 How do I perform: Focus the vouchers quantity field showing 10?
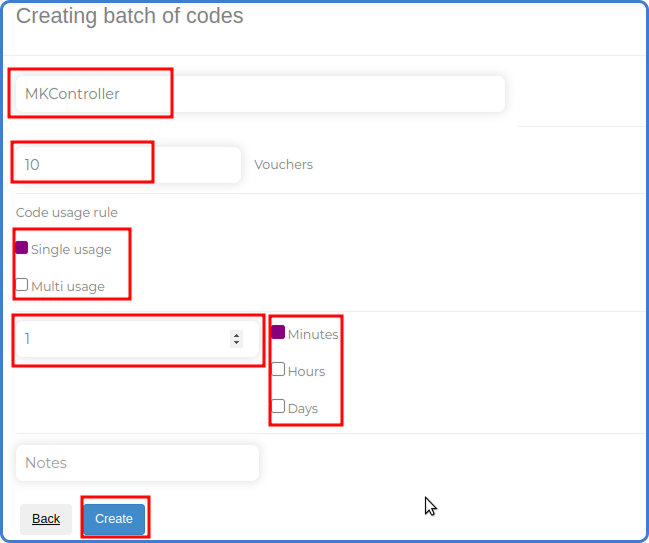(x=128, y=165)
